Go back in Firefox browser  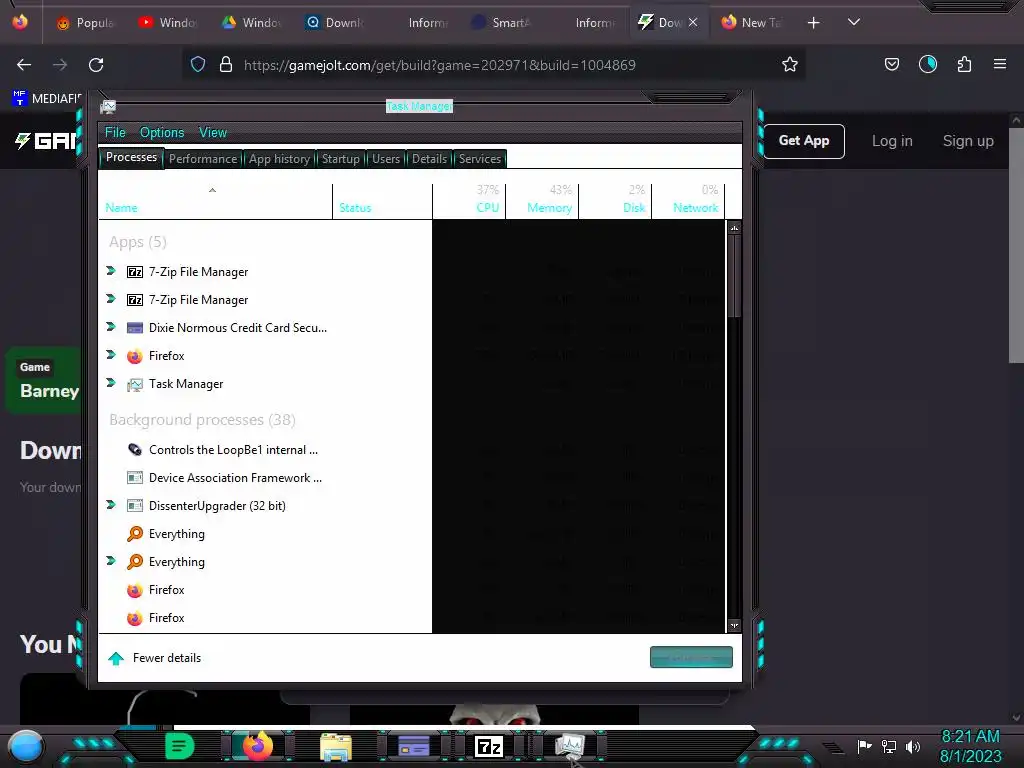point(24,65)
